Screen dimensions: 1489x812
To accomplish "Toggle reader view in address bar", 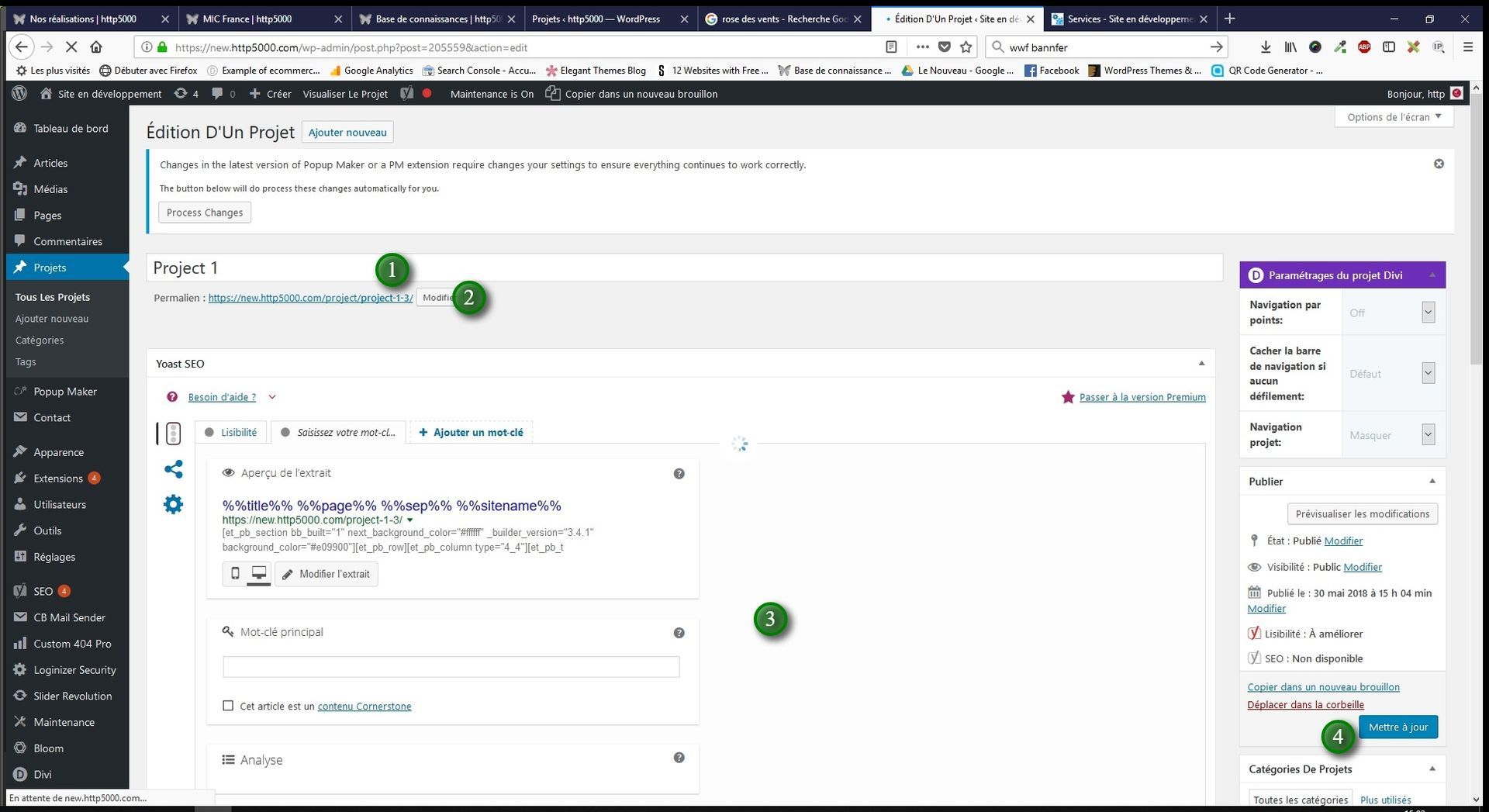I will [x=892, y=47].
